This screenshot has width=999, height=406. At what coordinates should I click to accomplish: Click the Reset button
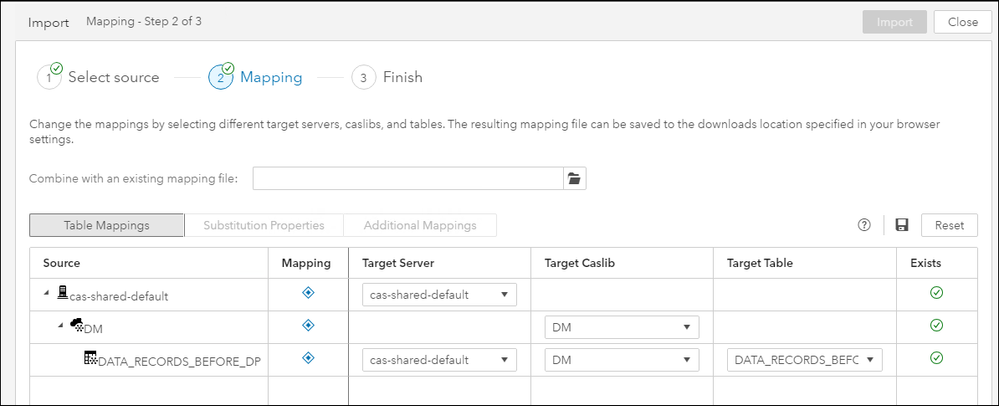(x=949, y=225)
